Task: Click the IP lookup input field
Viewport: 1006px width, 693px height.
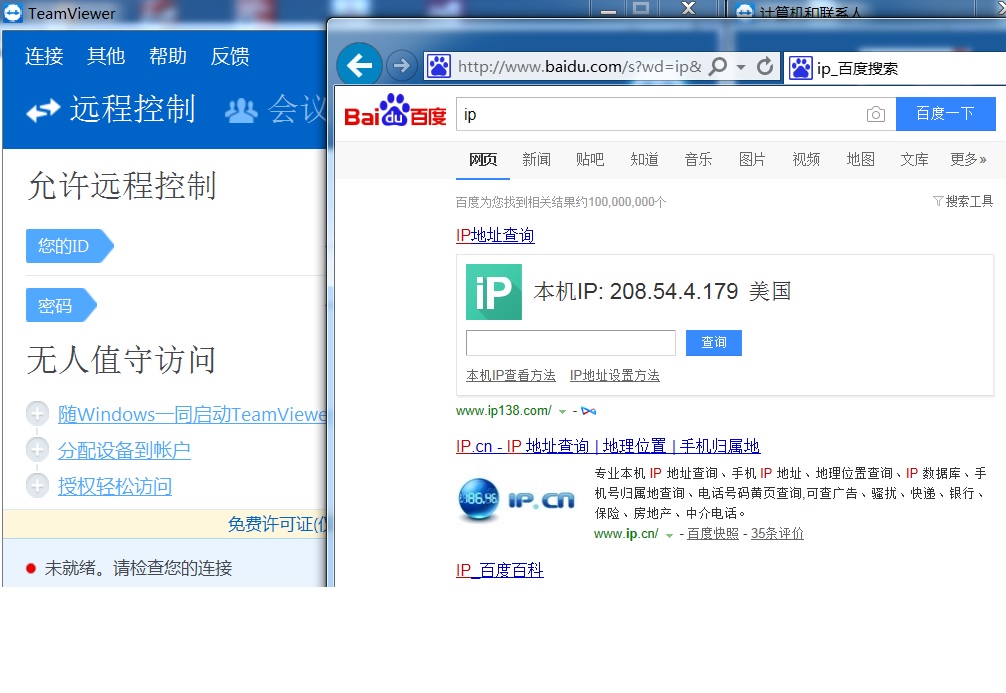Action: pyautogui.click(x=570, y=343)
